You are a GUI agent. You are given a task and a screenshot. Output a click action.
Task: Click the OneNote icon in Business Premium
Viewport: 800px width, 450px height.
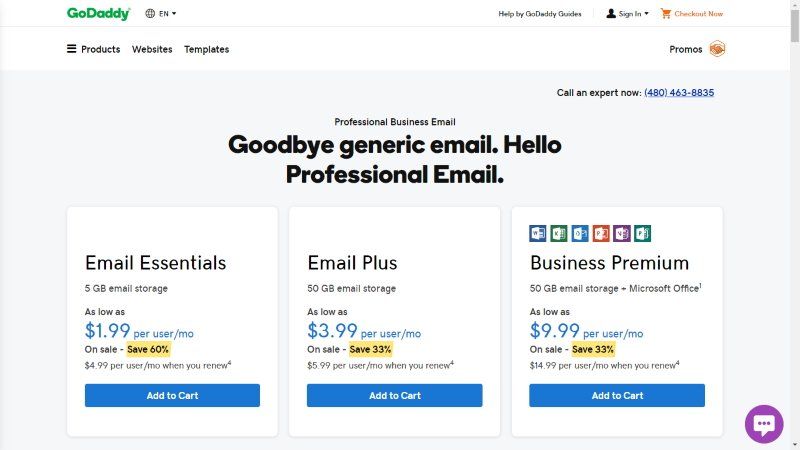622,234
